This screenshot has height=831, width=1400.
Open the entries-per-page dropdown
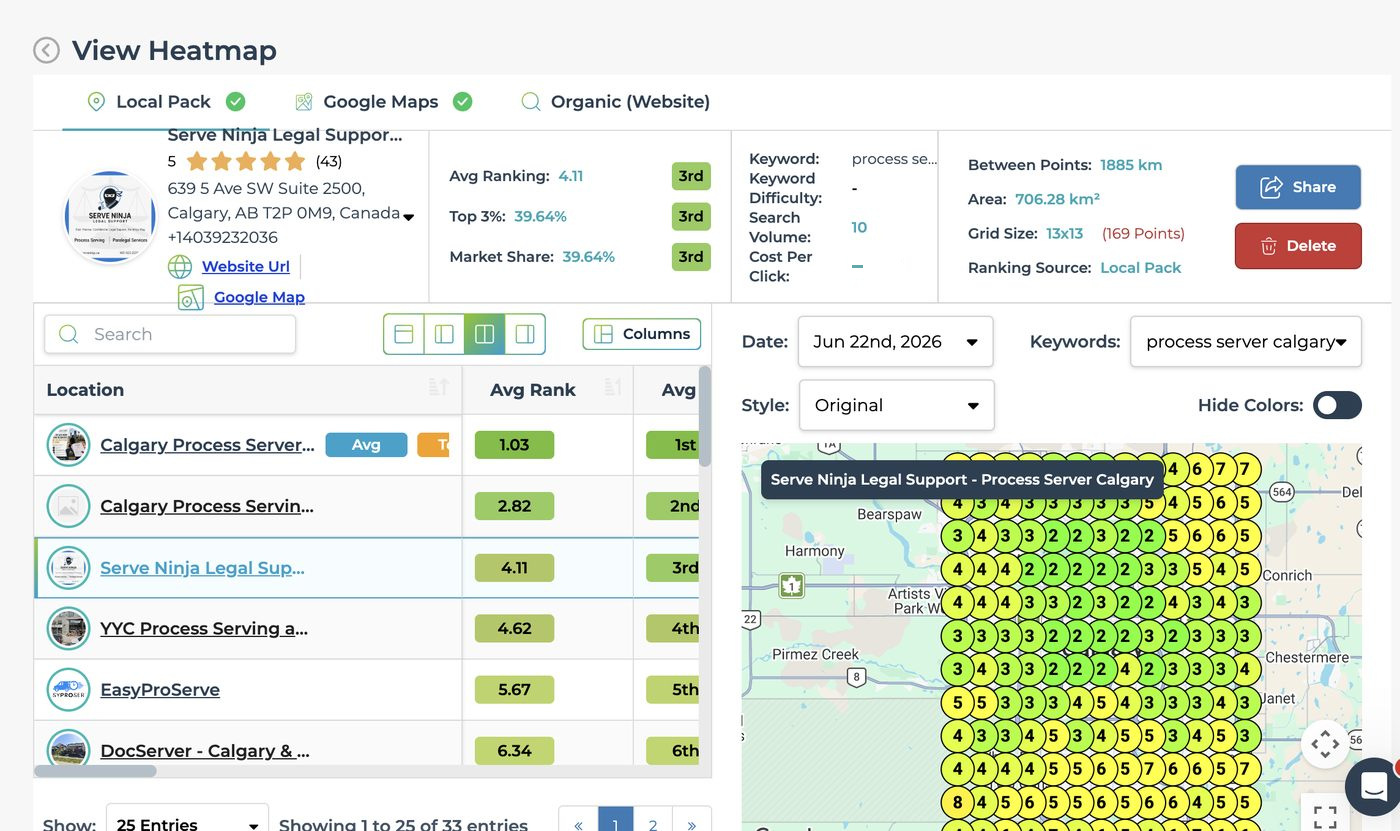coord(187,820)
